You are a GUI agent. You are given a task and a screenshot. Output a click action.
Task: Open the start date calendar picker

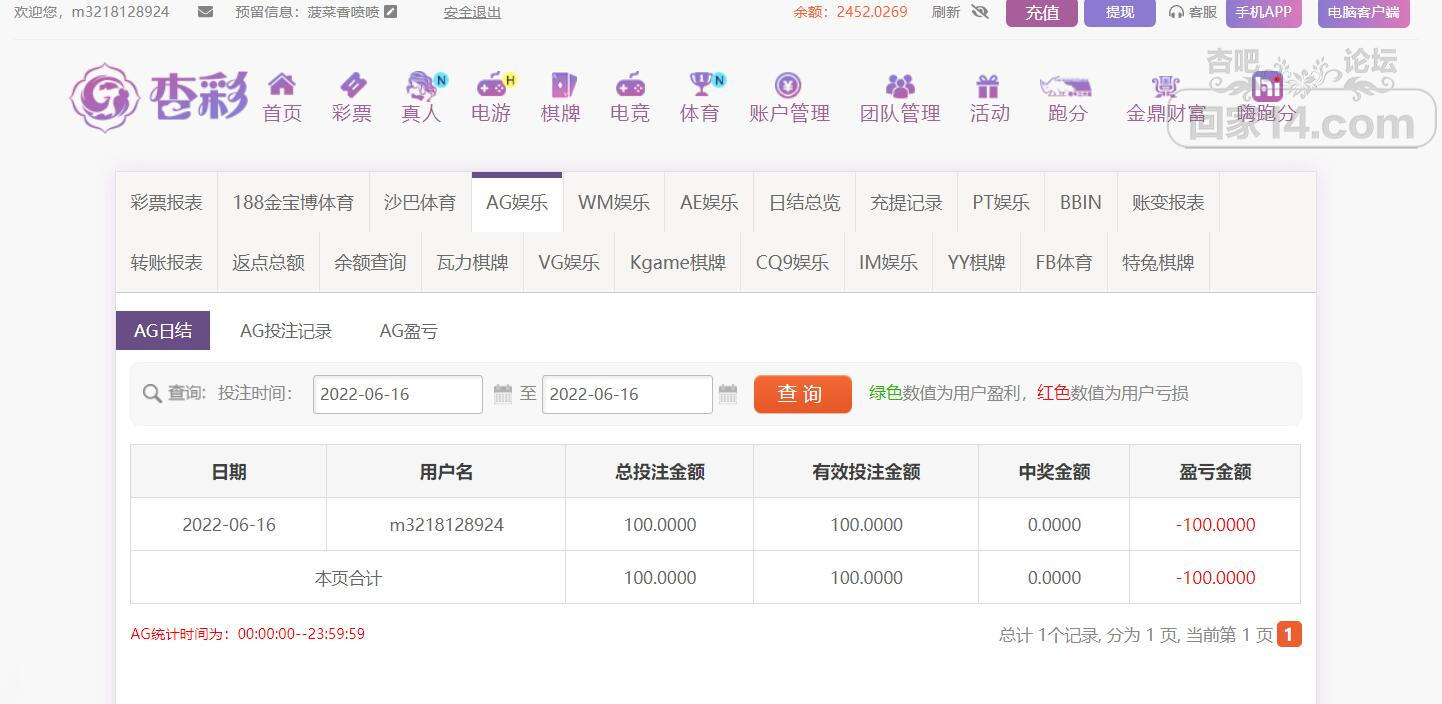(503, 394)
